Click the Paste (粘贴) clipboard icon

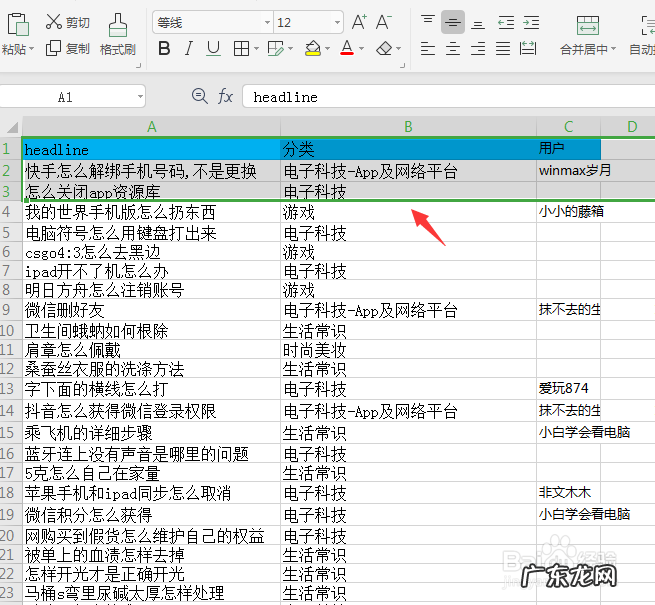coord(18,24)
